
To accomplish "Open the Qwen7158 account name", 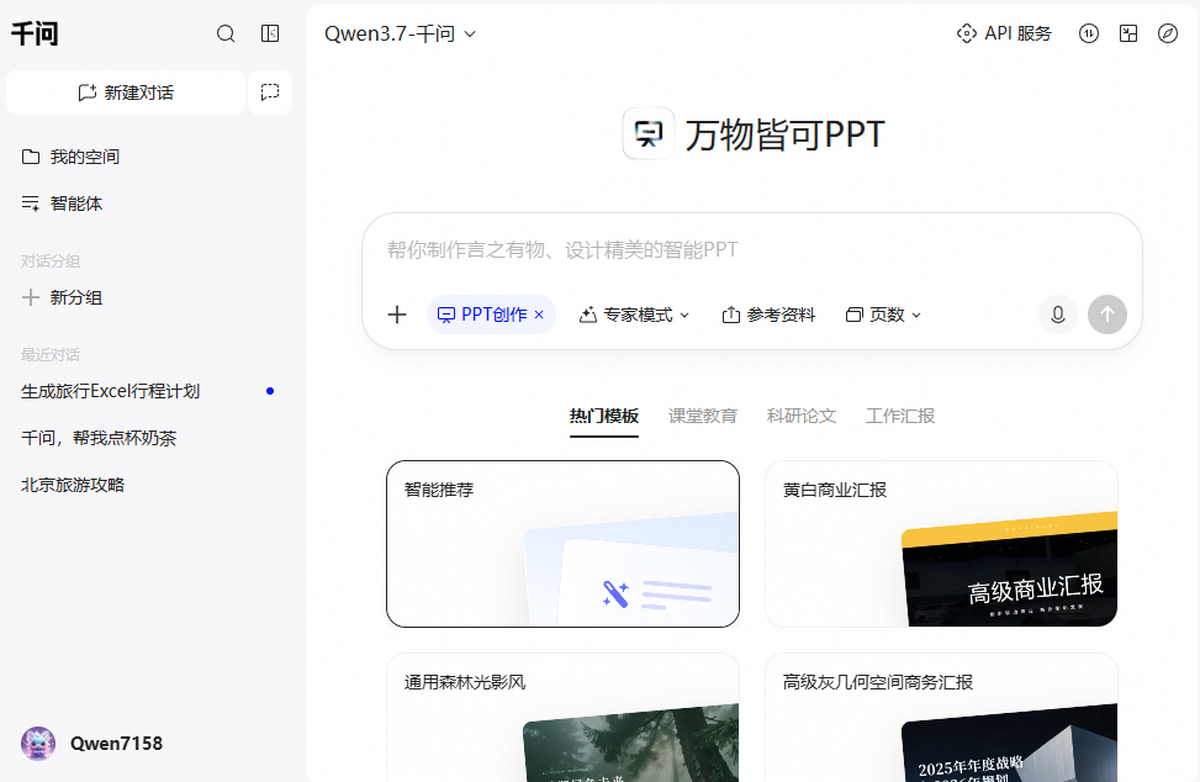I will pyautogui.click(x=116, y=744).
